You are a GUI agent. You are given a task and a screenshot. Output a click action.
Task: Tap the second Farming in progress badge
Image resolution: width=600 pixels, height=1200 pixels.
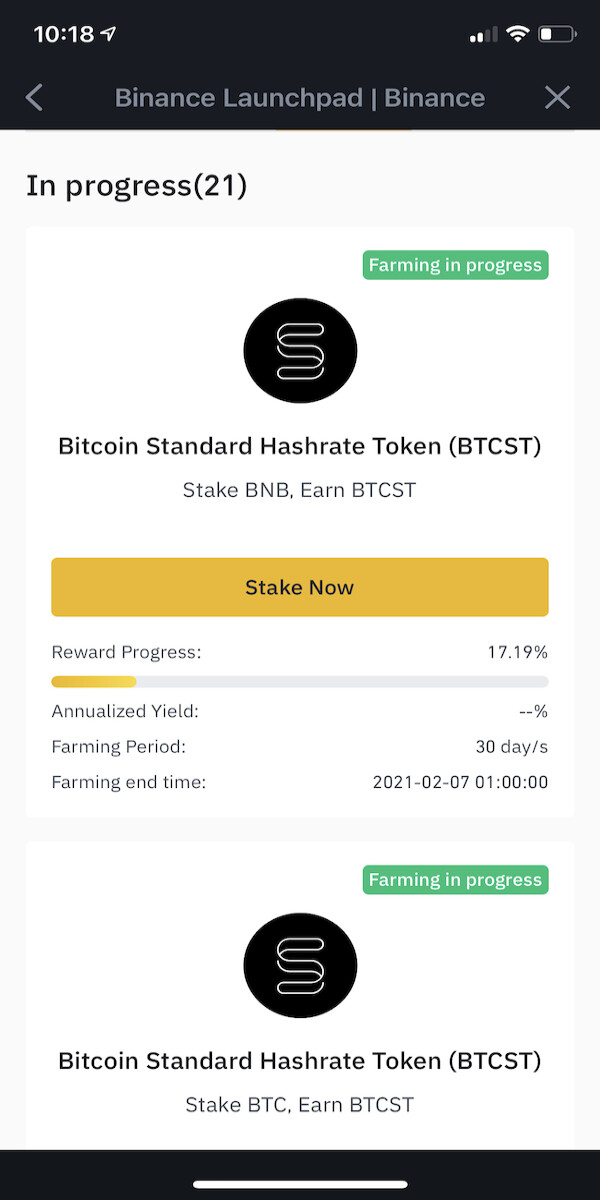pyautogui.click(x=455, y=880)
